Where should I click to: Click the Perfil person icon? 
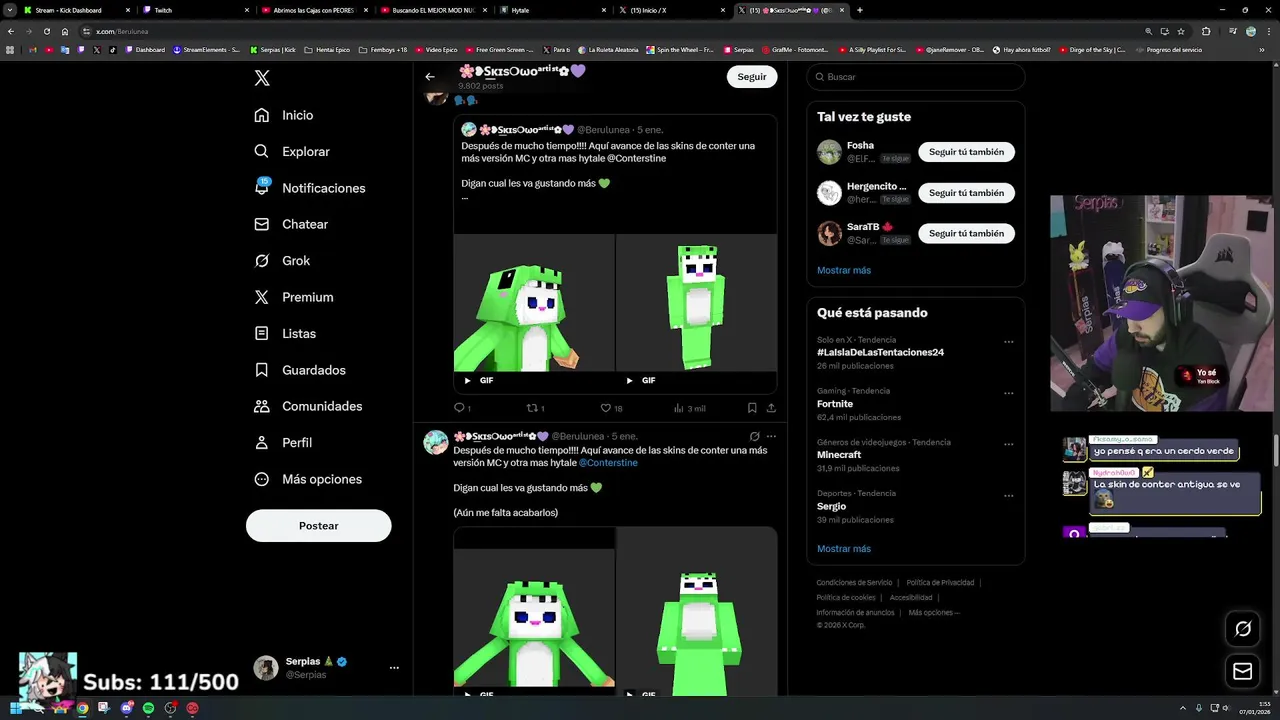point(262,442)
